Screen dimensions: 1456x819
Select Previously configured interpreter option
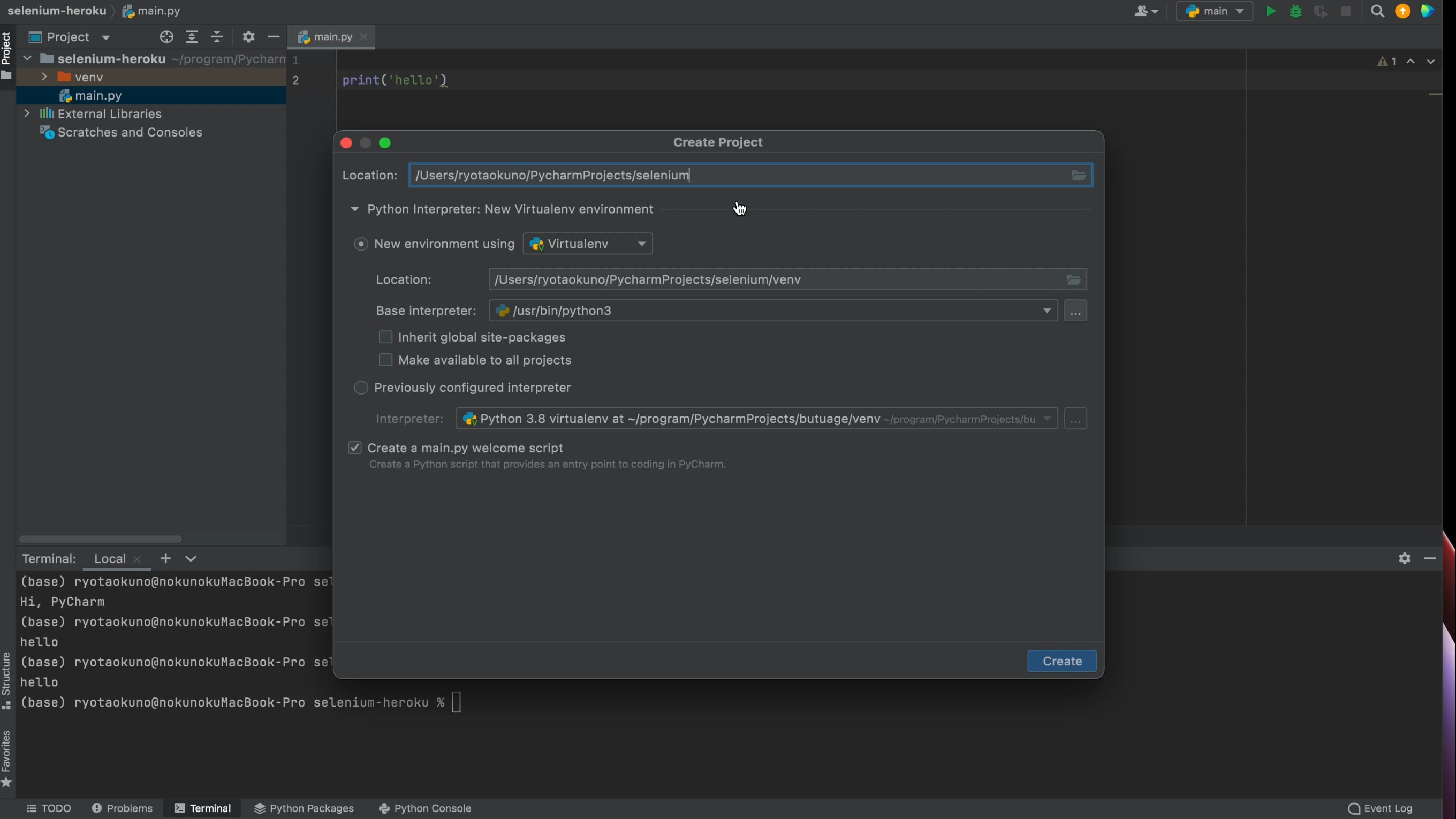(361, 387)
